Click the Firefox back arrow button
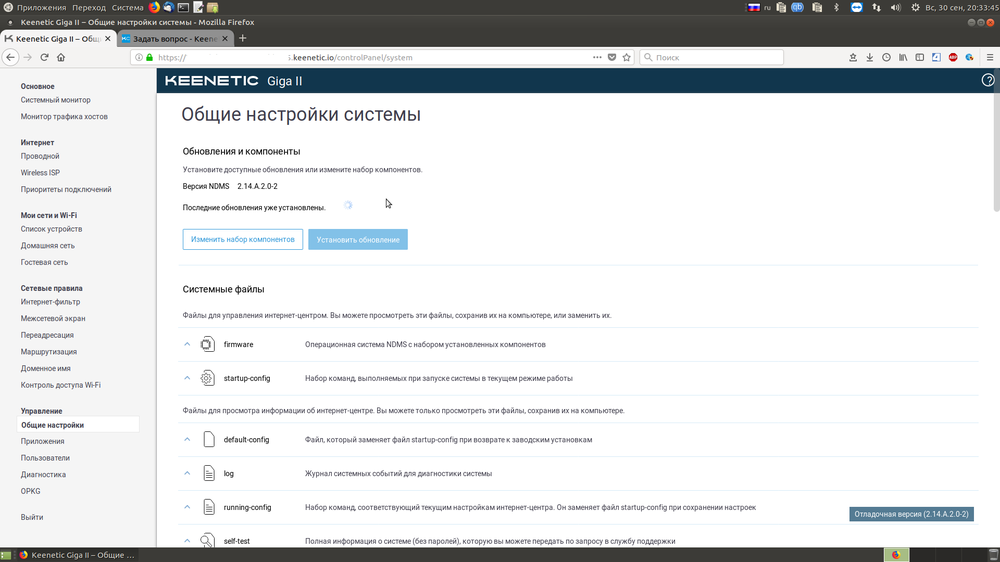The height and width of the screenshot is (562, 1000). (10, 57)
